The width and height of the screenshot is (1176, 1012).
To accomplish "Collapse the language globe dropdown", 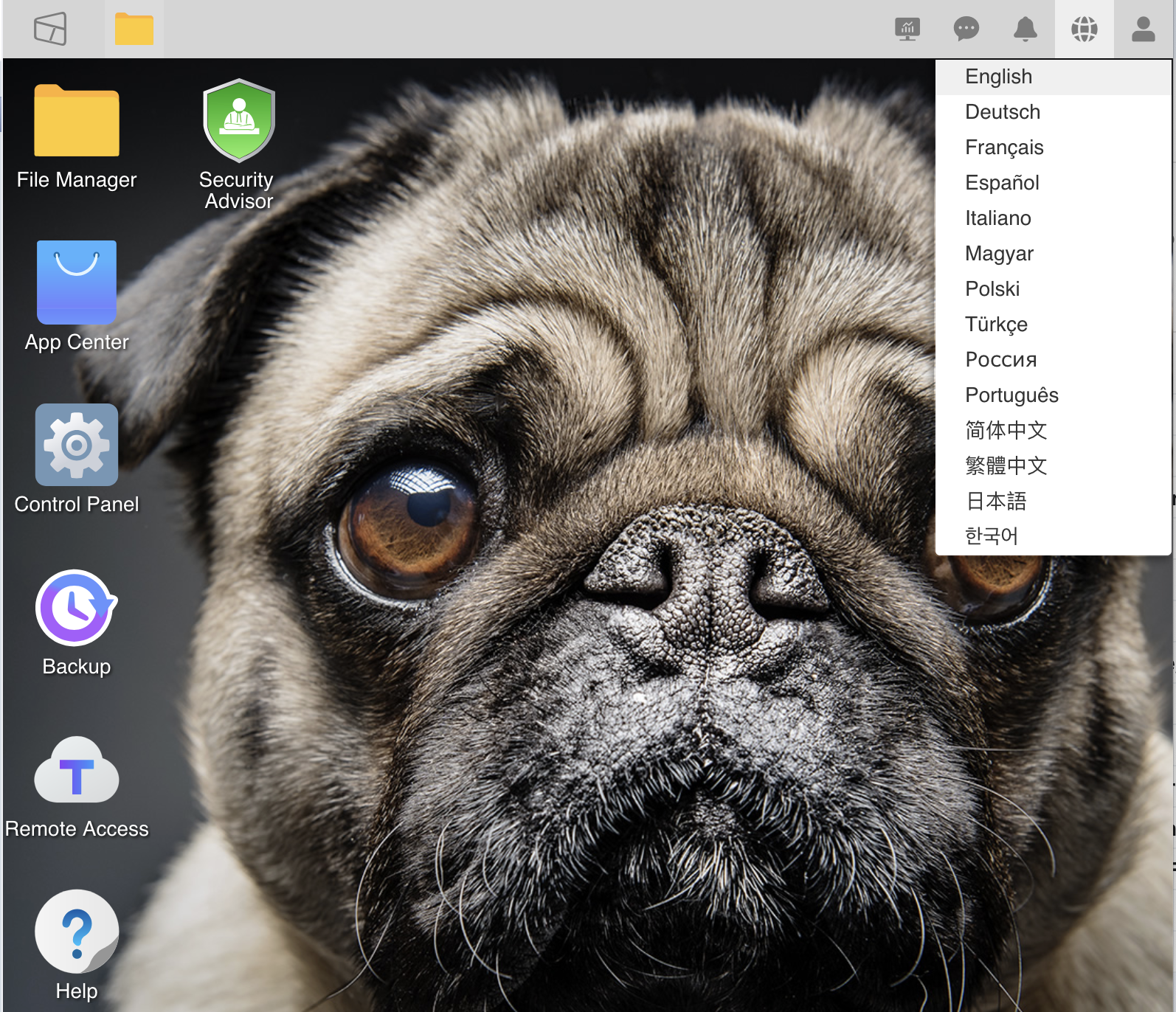I will pyautogui.click(x=1084, y=30).
